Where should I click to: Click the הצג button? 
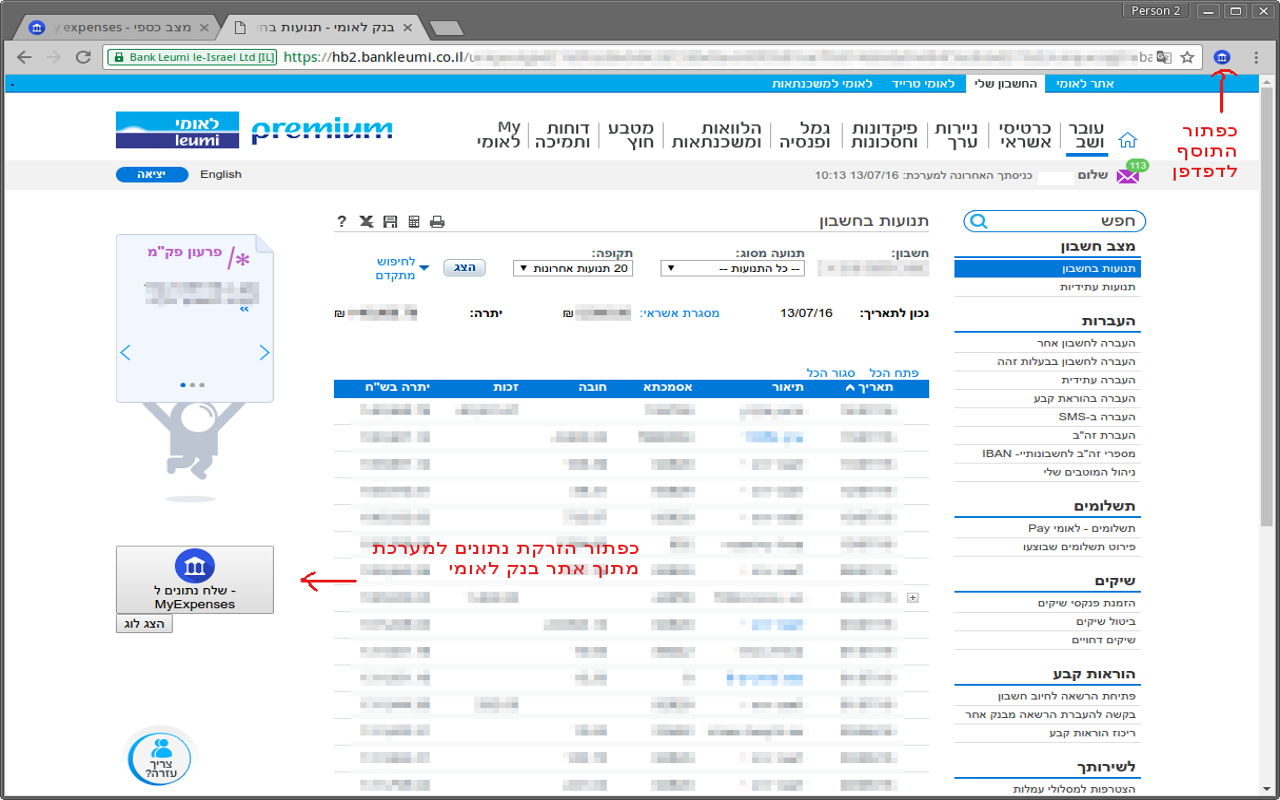464,268
